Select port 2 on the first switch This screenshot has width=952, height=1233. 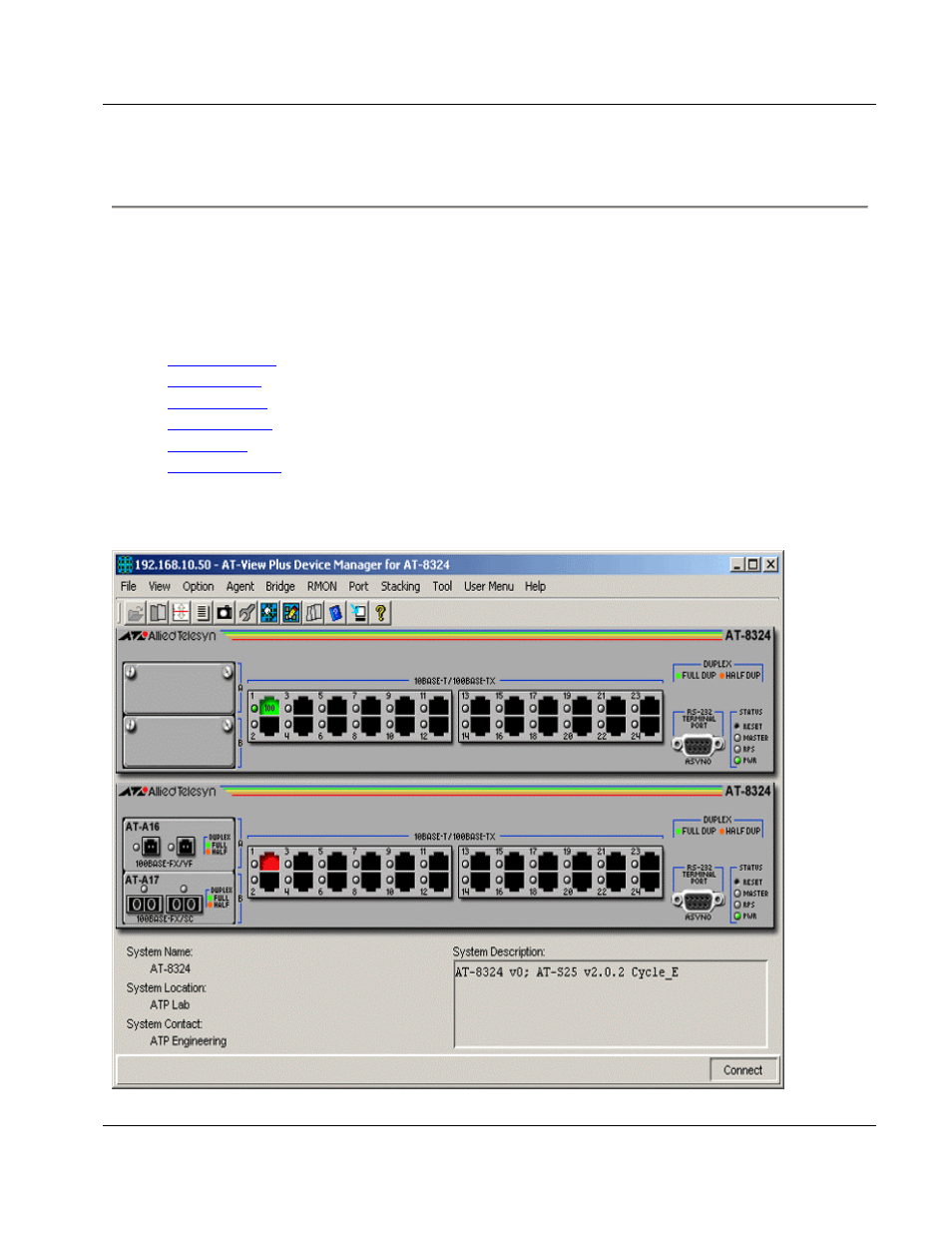(269, 725)
